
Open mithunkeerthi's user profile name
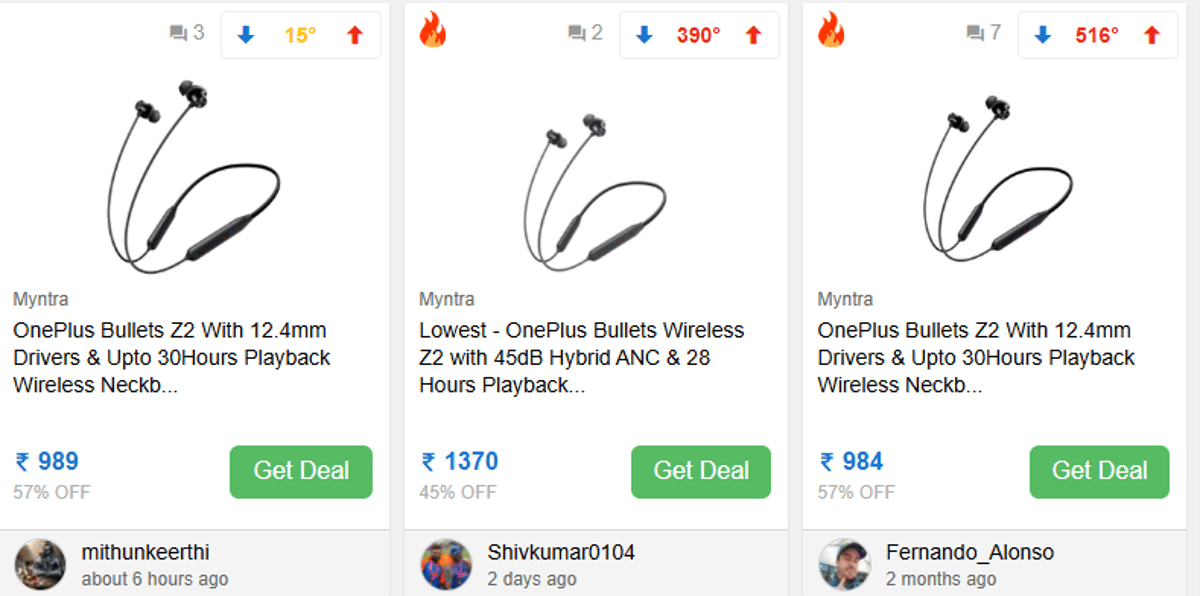pyautogui.click(x=145, y=552)
